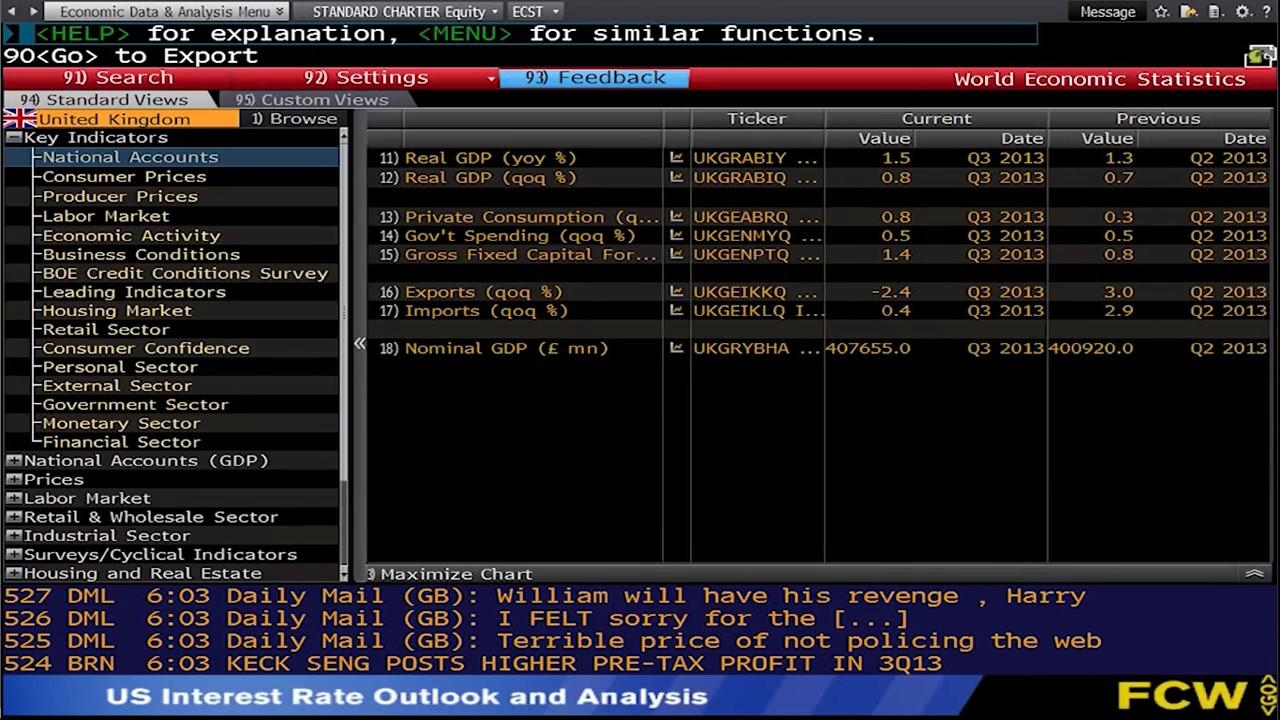Screen dimensions: 1280x720
Task: Collapse the chart panel with the chevron
Action: coord(1255,573)
